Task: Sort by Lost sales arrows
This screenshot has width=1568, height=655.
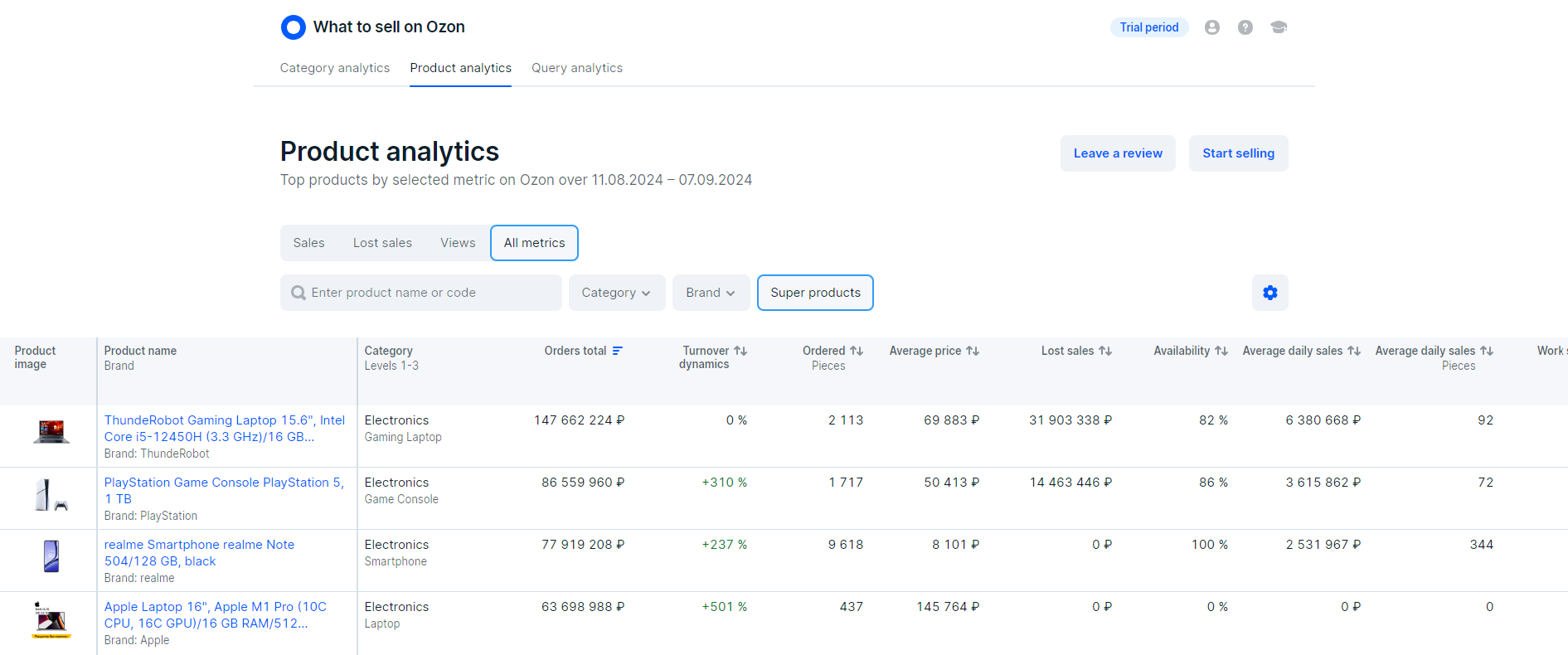Action: [1104, 351]
